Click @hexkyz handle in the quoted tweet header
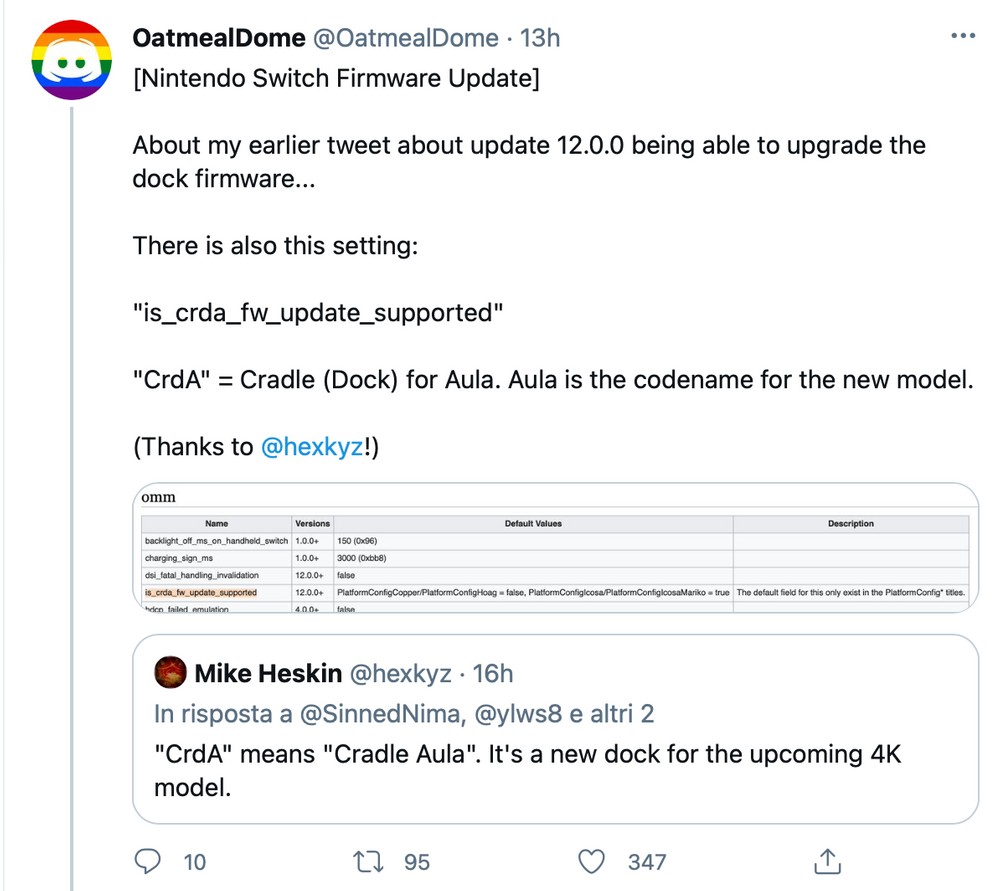Viewport: 1000px width, 891px height. (399, 673)
